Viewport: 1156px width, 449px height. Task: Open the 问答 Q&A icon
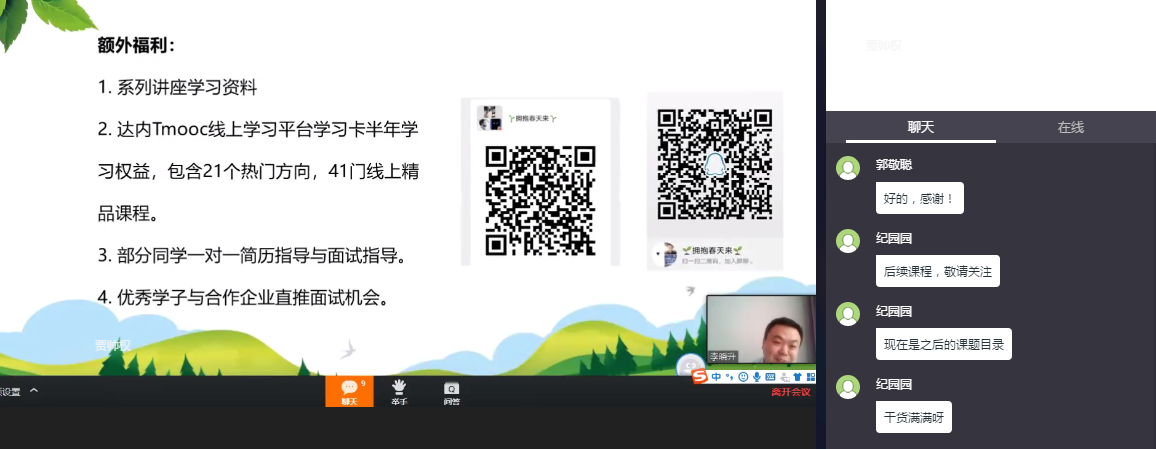point(451,392)
